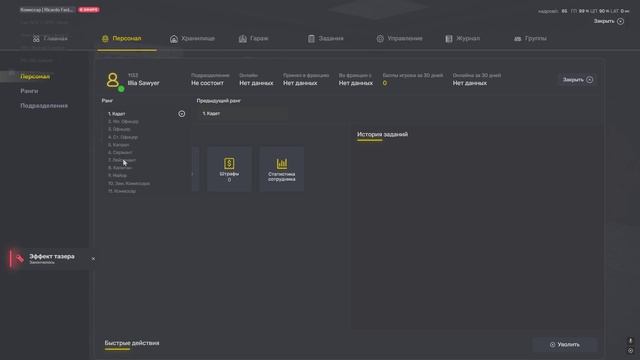Click the Эффект тазера notification
This screenshot has width=640, height=360.
point(52,259)
